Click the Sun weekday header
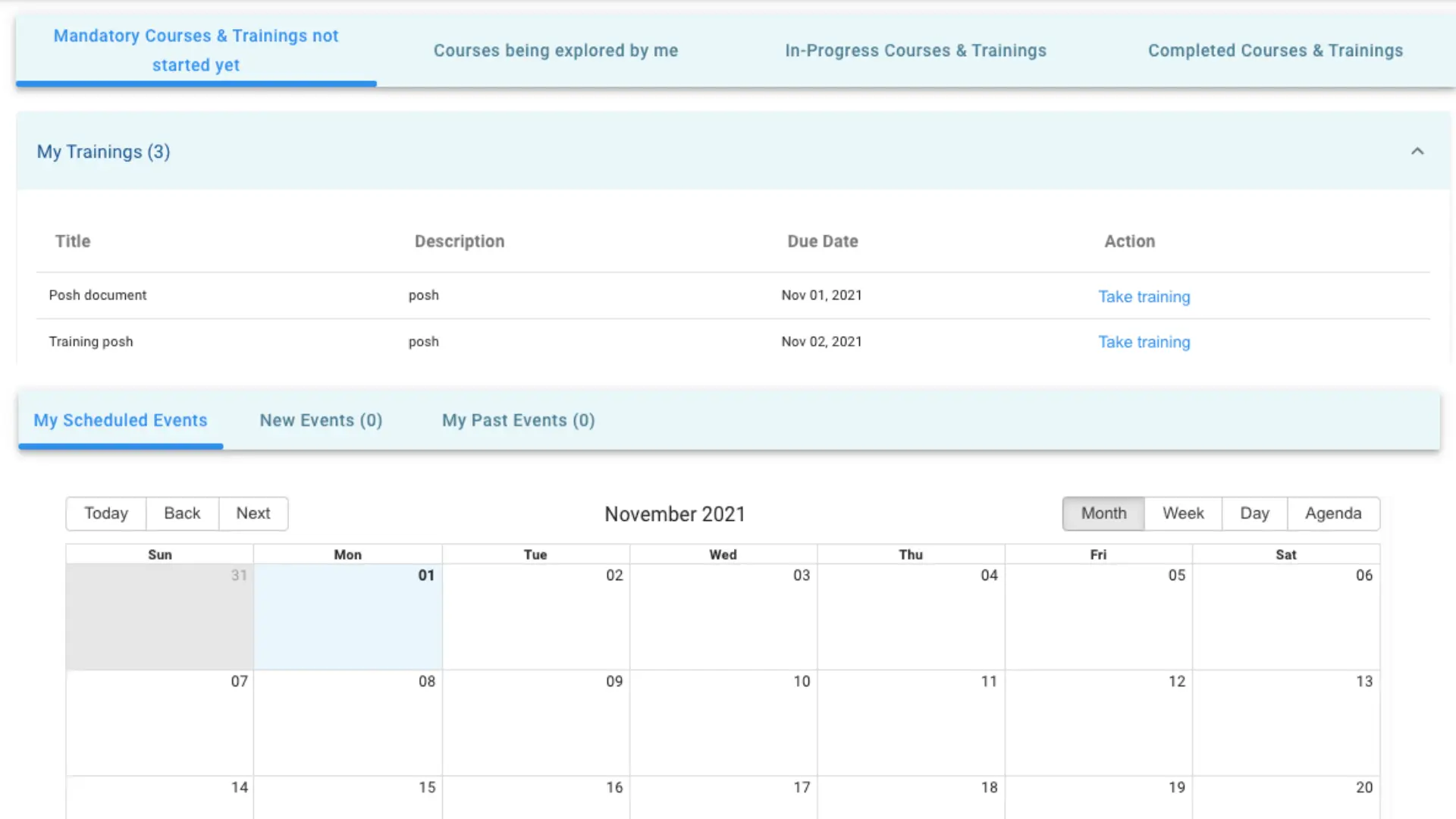Viewport: 1456px width, 819px height. point(160,554)
